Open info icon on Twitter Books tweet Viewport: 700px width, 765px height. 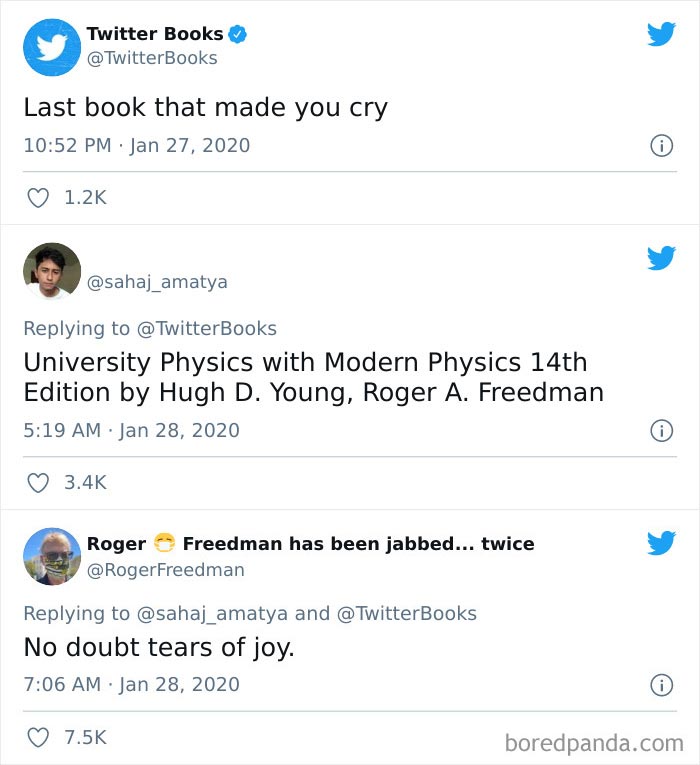pos(660,145)
